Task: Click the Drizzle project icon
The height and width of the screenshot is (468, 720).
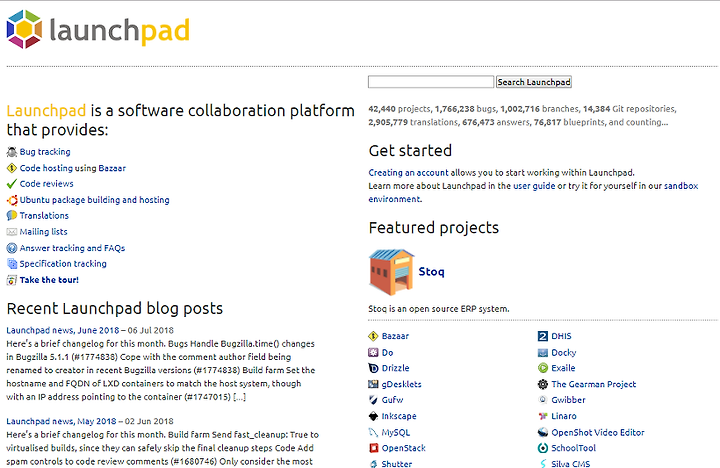Action: pos(373,368)
